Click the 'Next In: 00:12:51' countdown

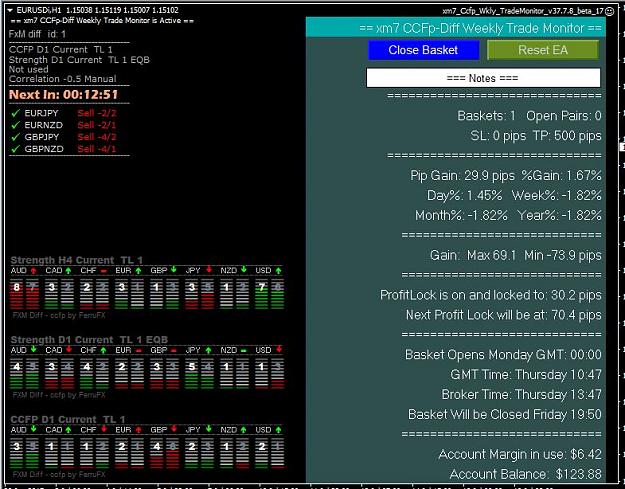pos(64,95)
